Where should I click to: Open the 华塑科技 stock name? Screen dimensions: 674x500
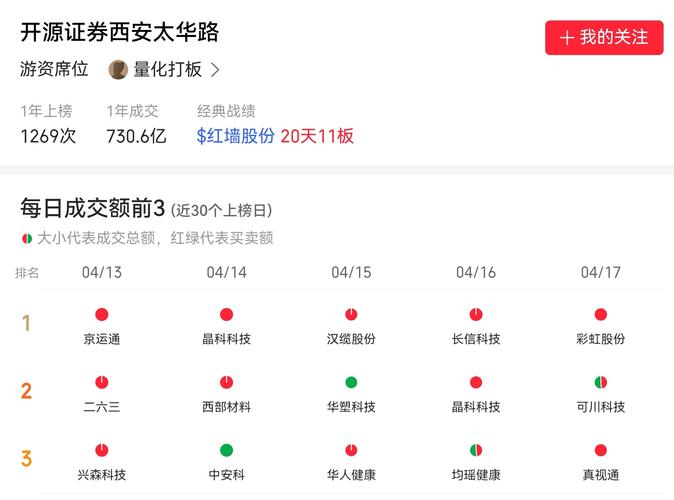click(x=351, y=407)
